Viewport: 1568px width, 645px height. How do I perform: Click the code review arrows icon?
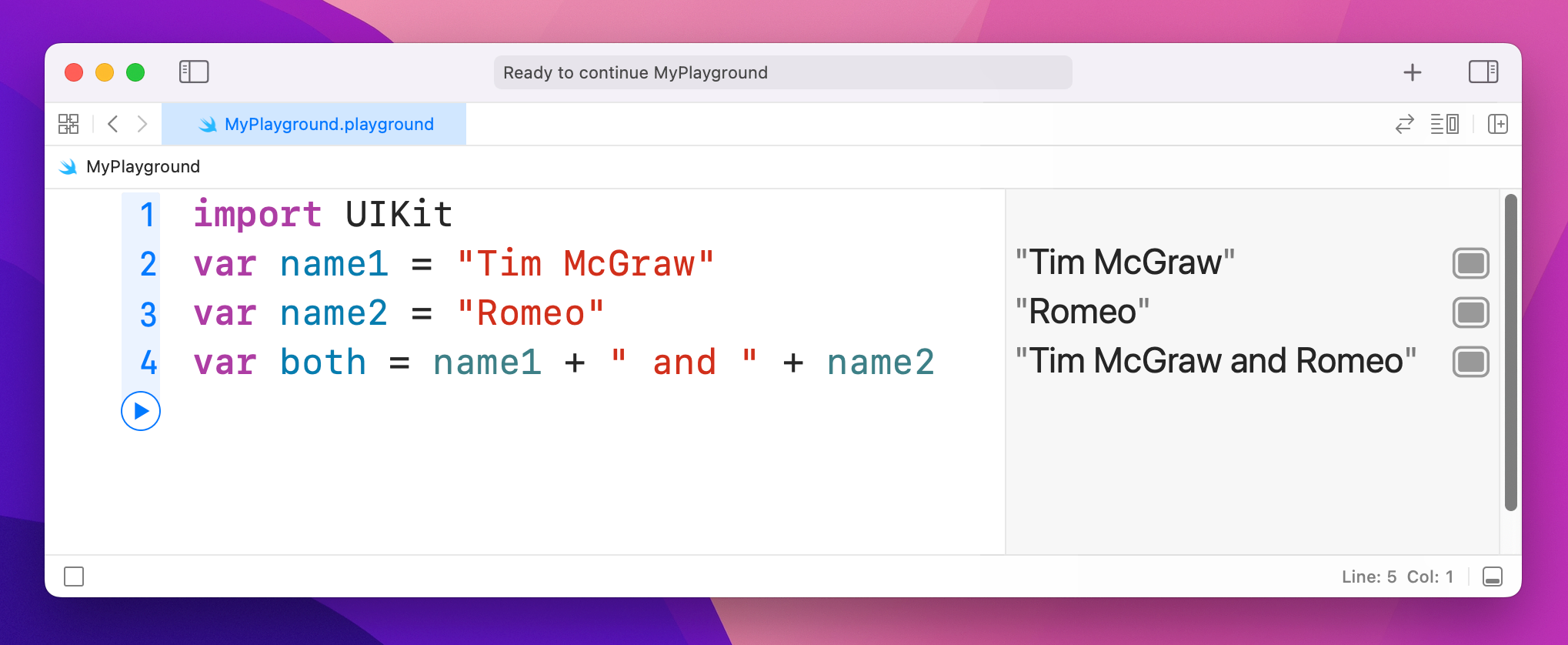1404,124
